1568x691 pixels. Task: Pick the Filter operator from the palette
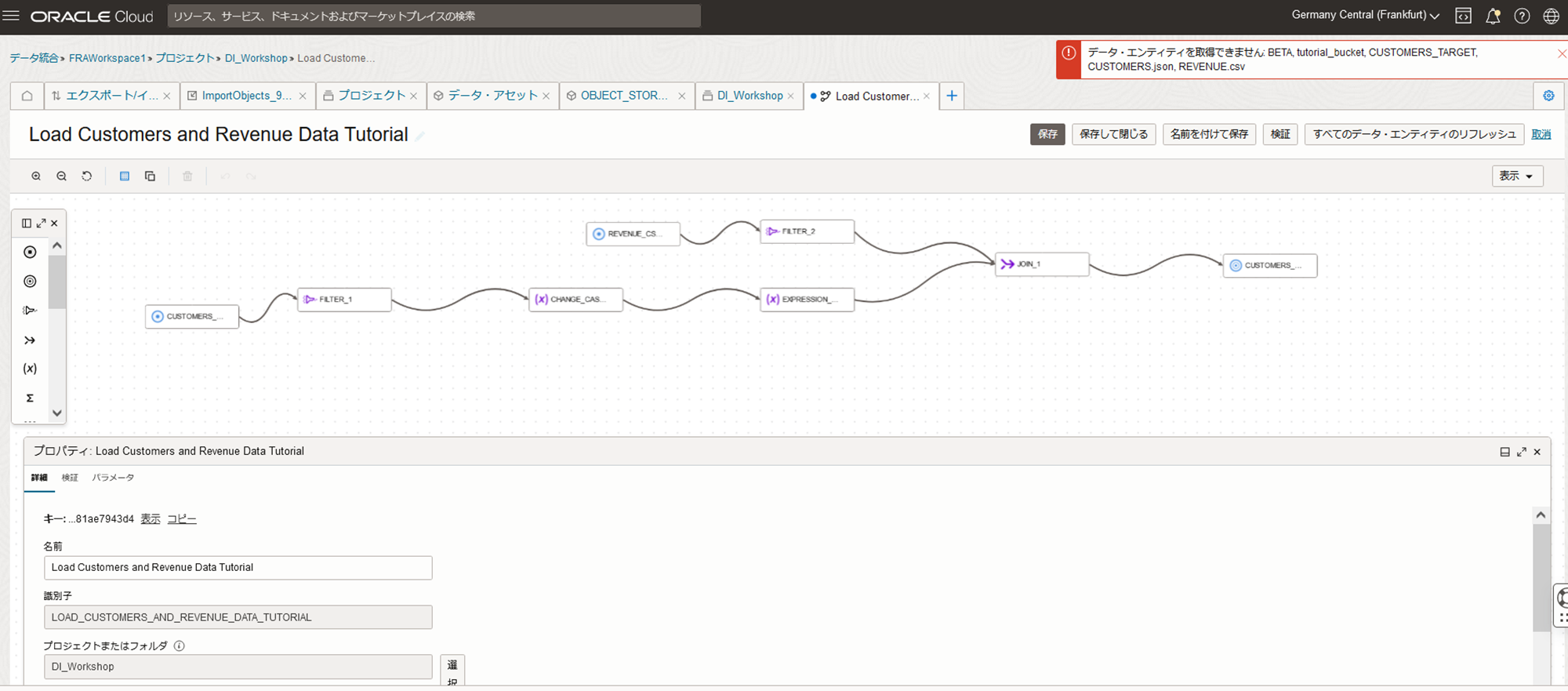pyautogui.click(x=30, y=311)
